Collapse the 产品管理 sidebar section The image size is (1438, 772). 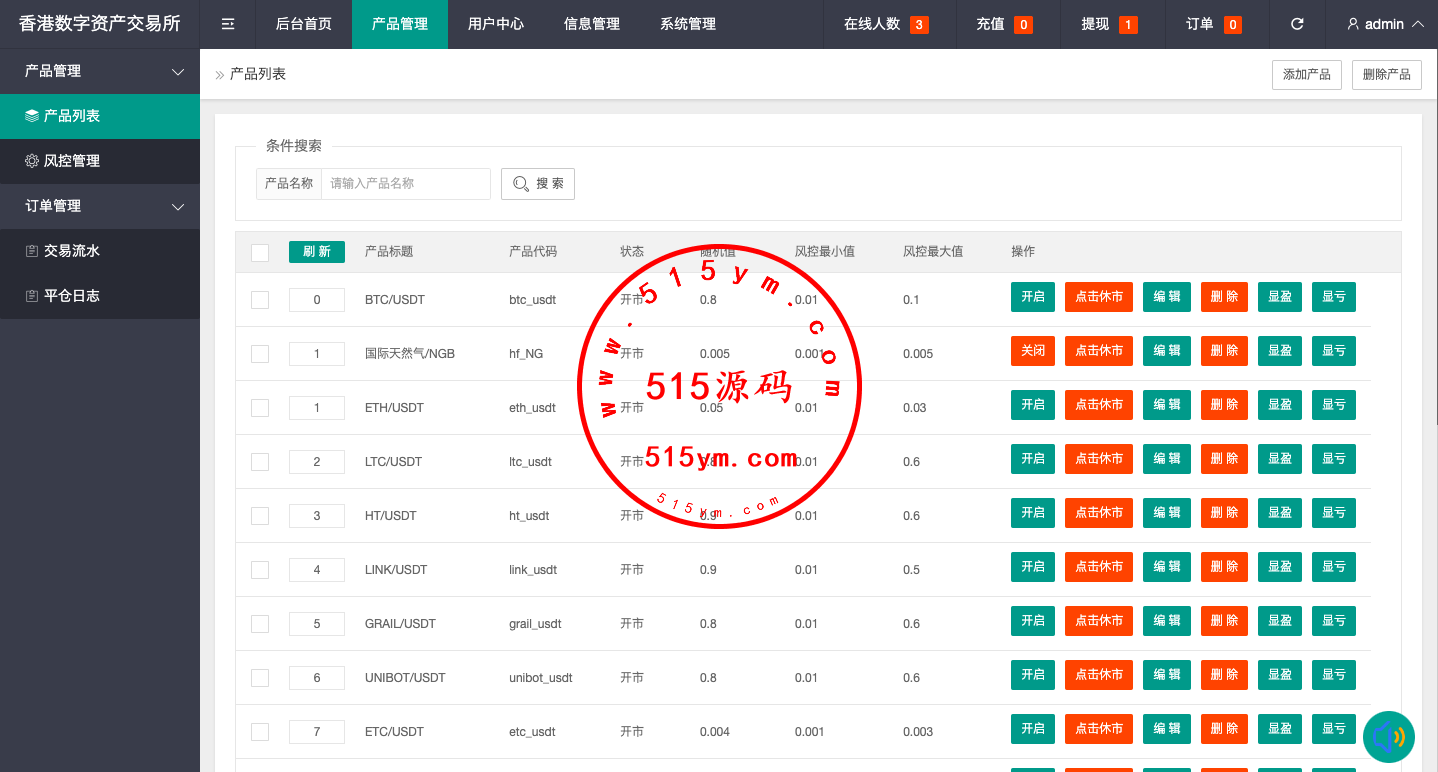tap(178, 72)
